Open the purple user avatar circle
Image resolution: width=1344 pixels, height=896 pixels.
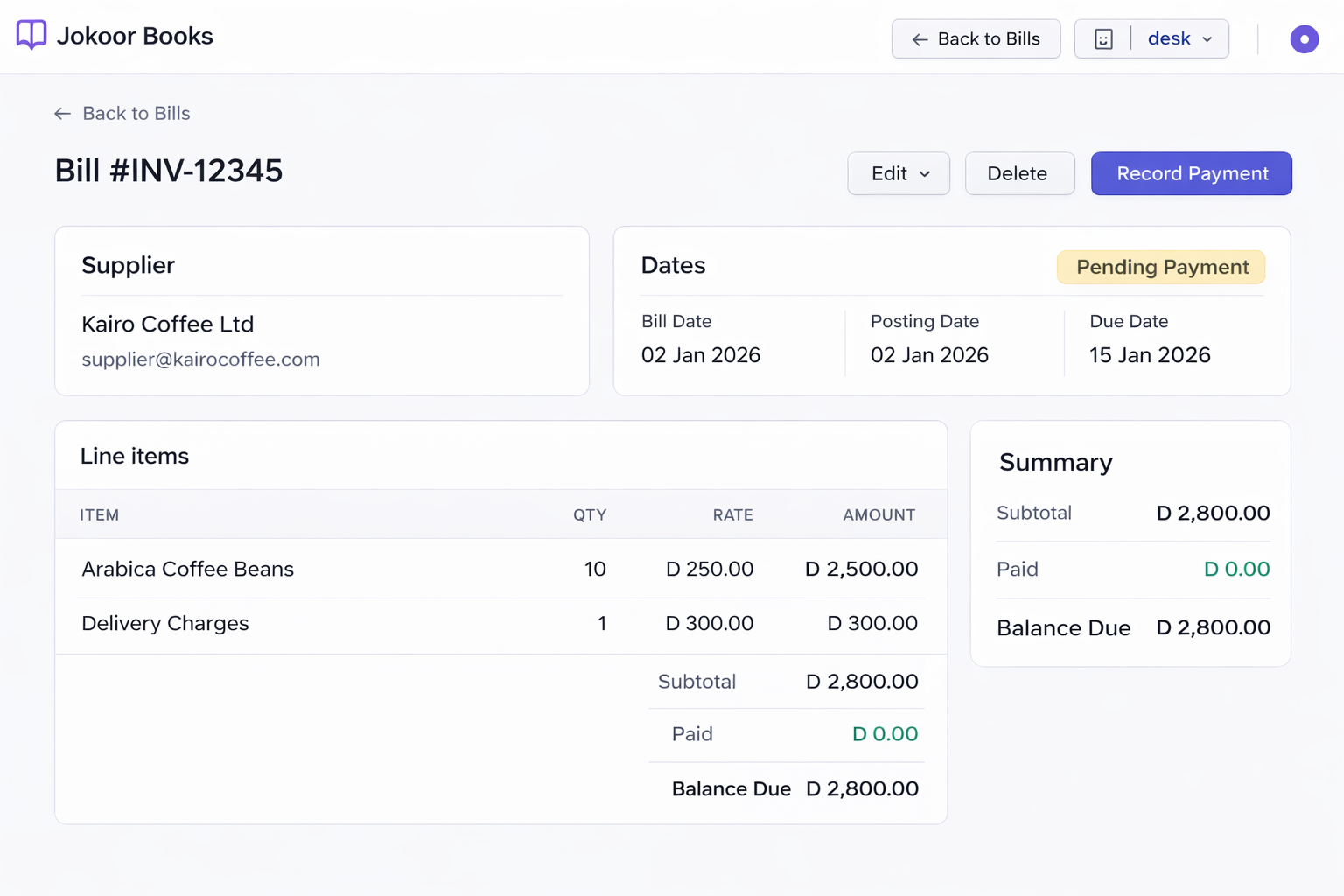coord(1304,39)
